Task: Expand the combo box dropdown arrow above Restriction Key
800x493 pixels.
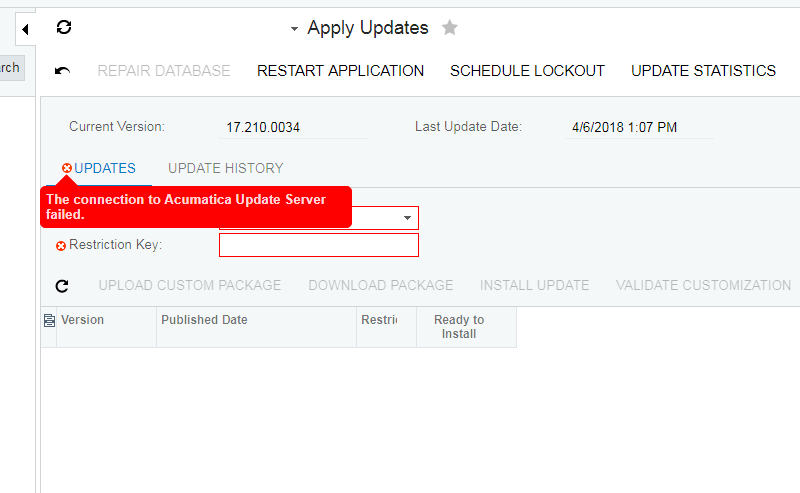Action: coord(407,218)
